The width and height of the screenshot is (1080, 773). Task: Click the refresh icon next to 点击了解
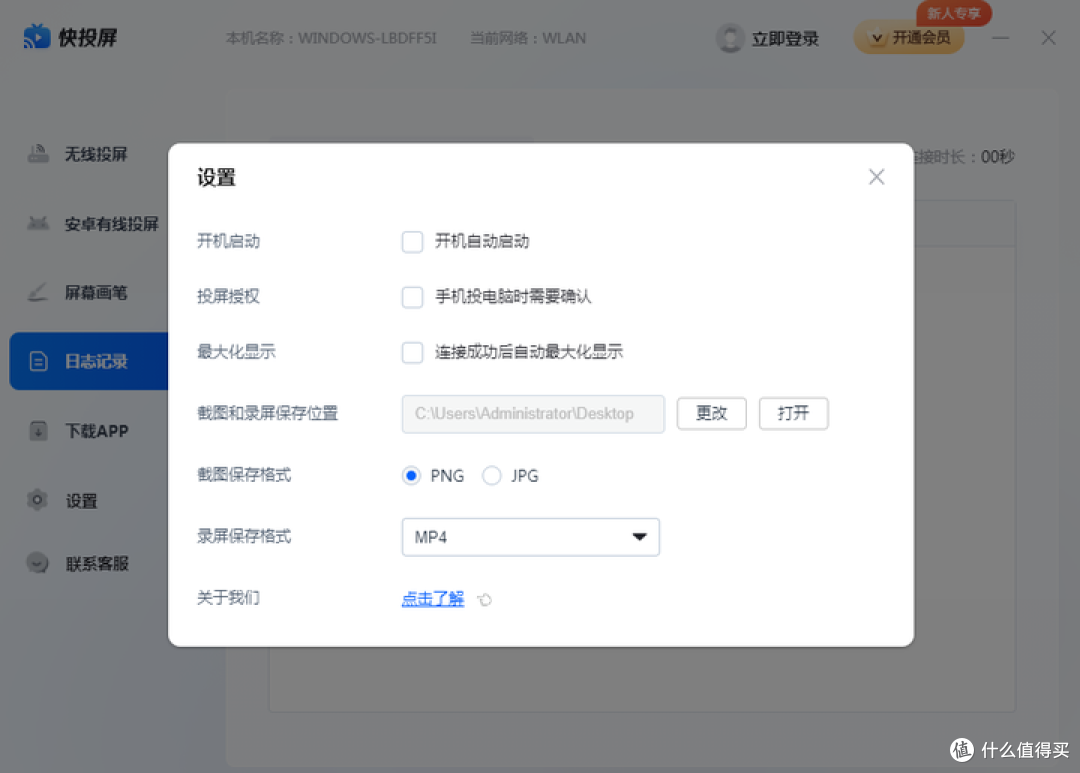tap(485, 599)
